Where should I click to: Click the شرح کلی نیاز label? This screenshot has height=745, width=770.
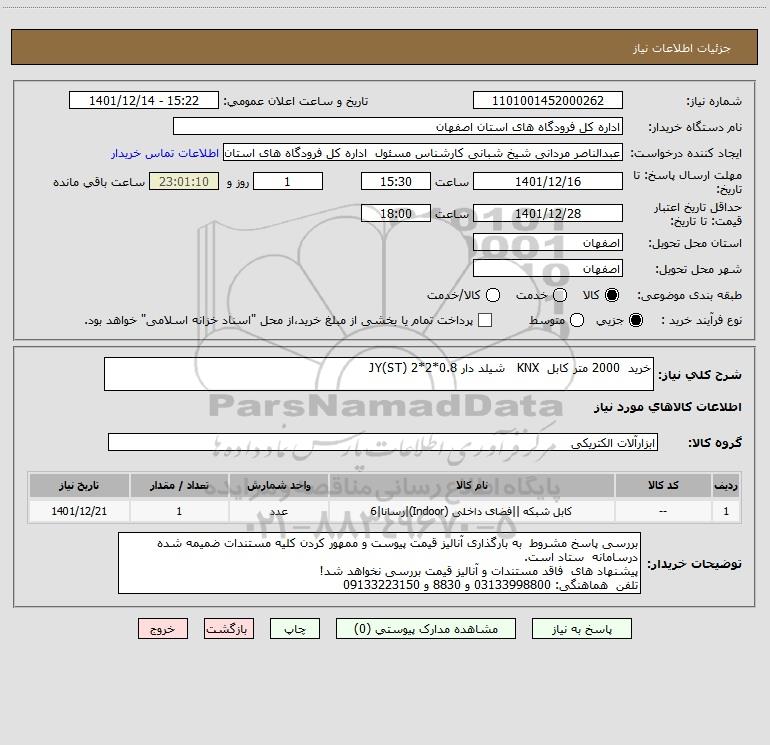700,375
